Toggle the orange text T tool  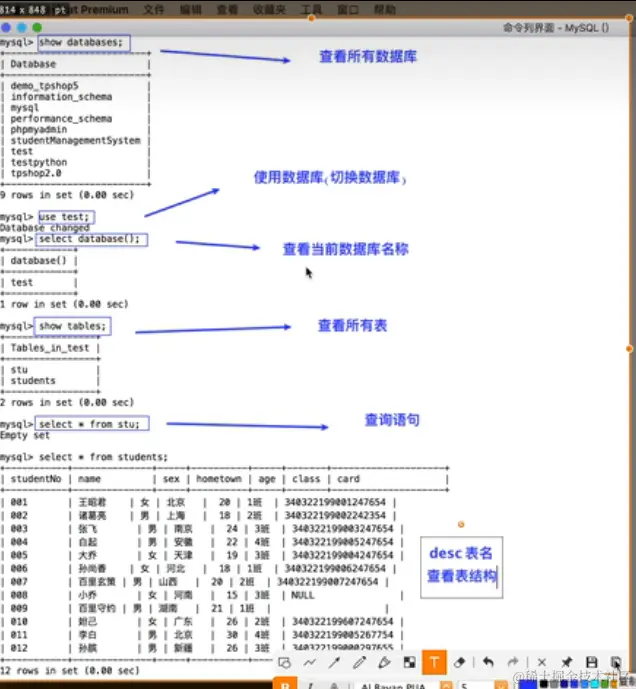(434, 662)
